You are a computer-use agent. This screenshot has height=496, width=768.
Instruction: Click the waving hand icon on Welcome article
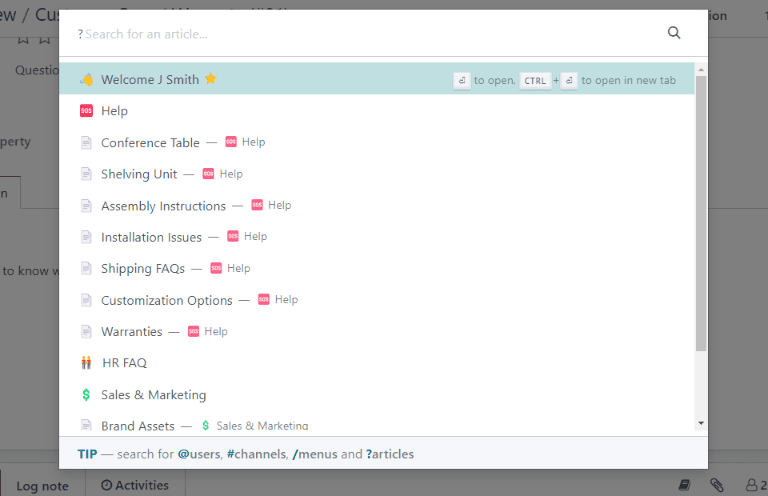pos(86,79)
